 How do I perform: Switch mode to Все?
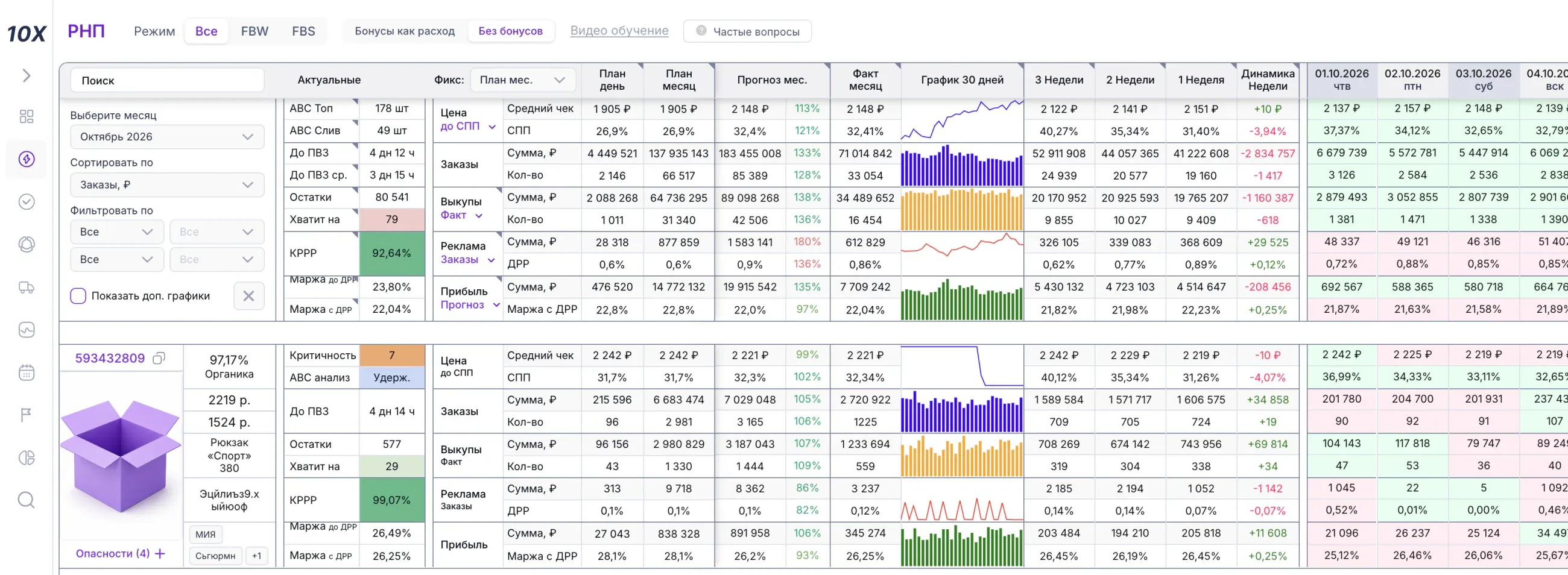[206, 31]
